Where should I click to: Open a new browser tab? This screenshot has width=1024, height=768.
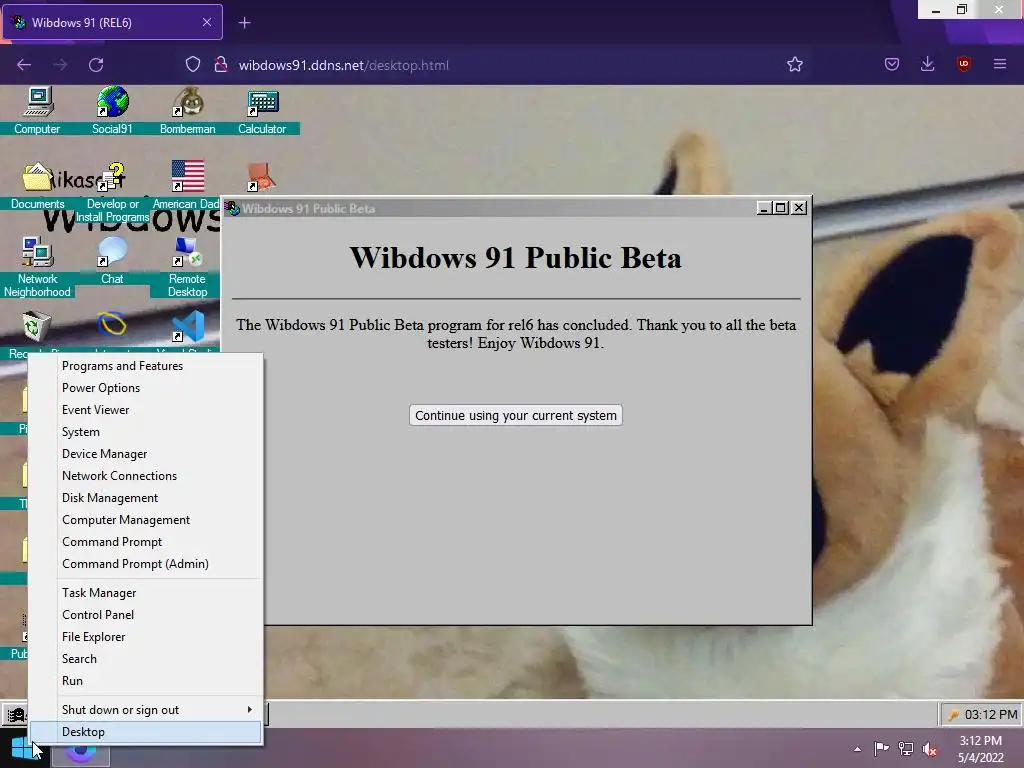click(x=244, y=23)
